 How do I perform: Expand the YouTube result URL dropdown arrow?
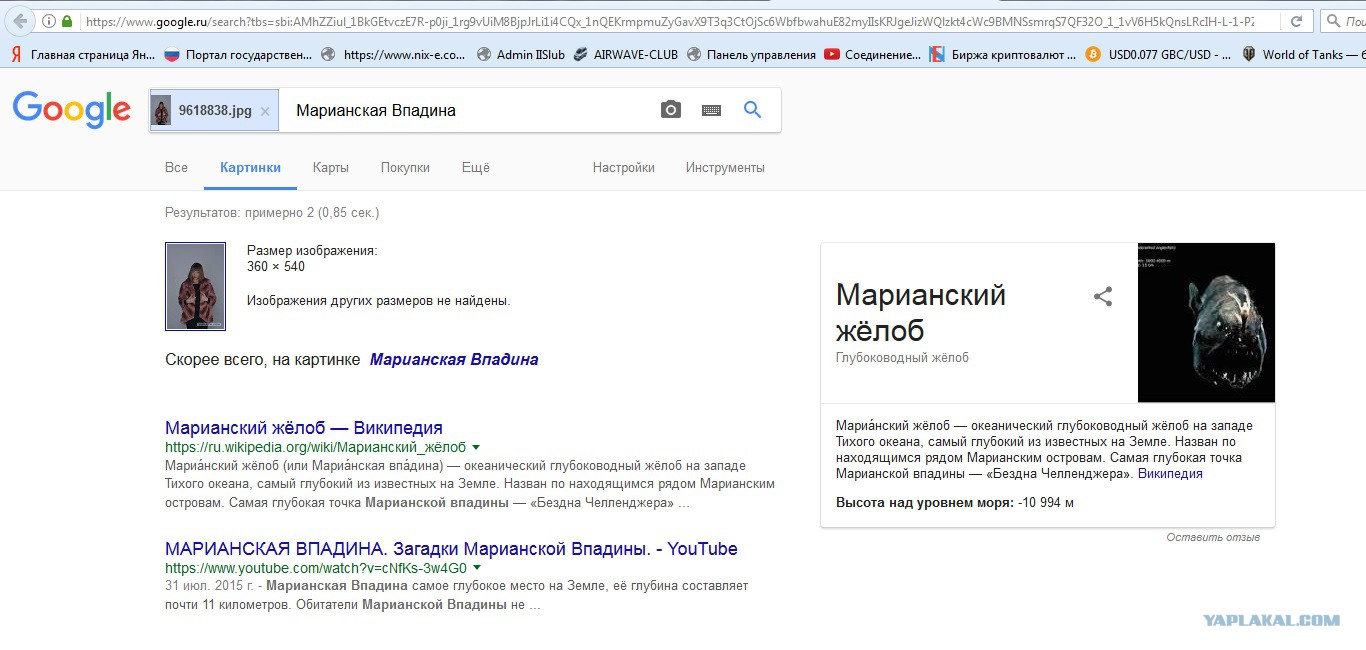476,569
